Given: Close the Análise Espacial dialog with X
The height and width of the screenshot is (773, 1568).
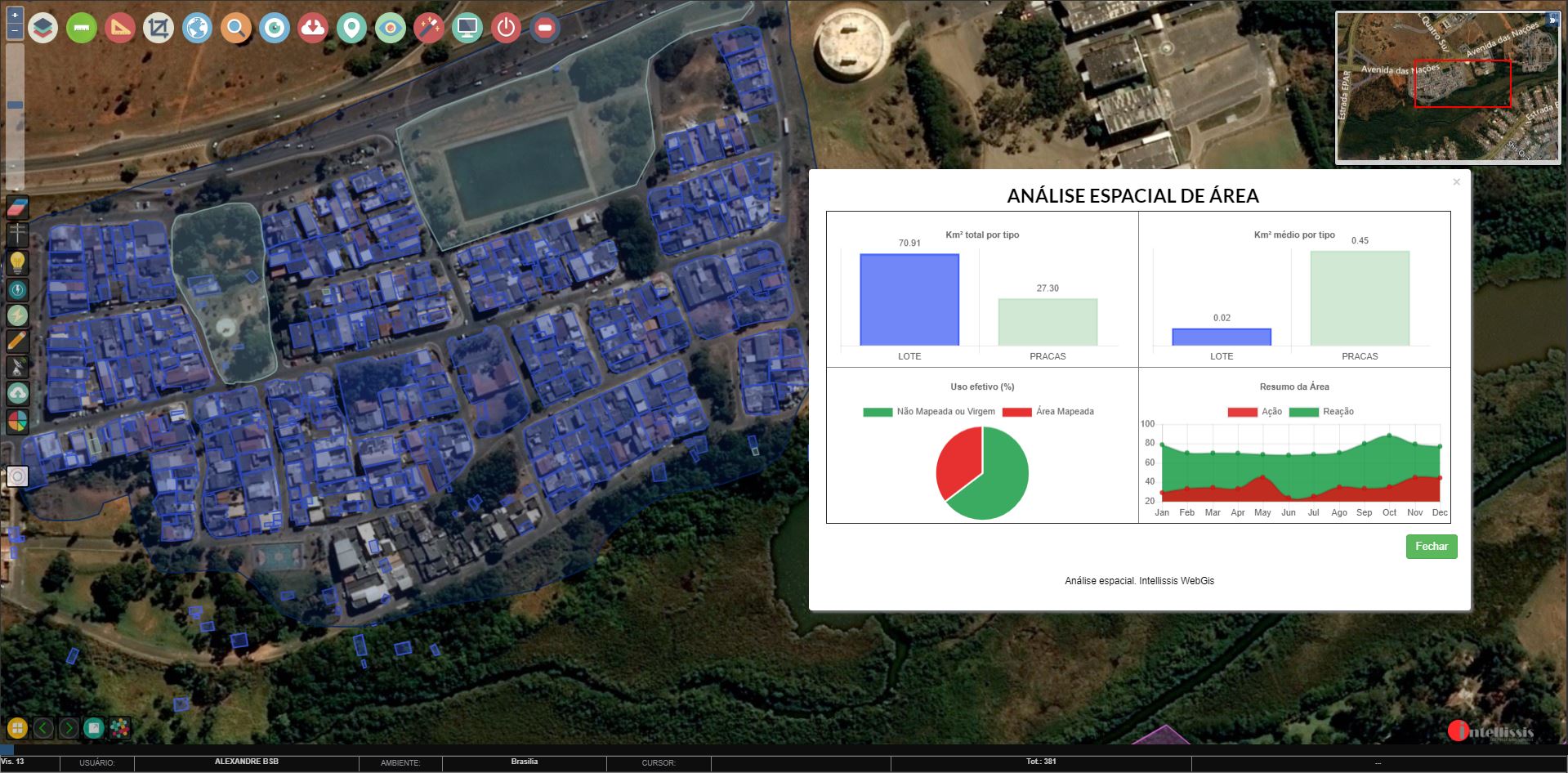Looking at the screenshot, I should (x=1456, y=182).
